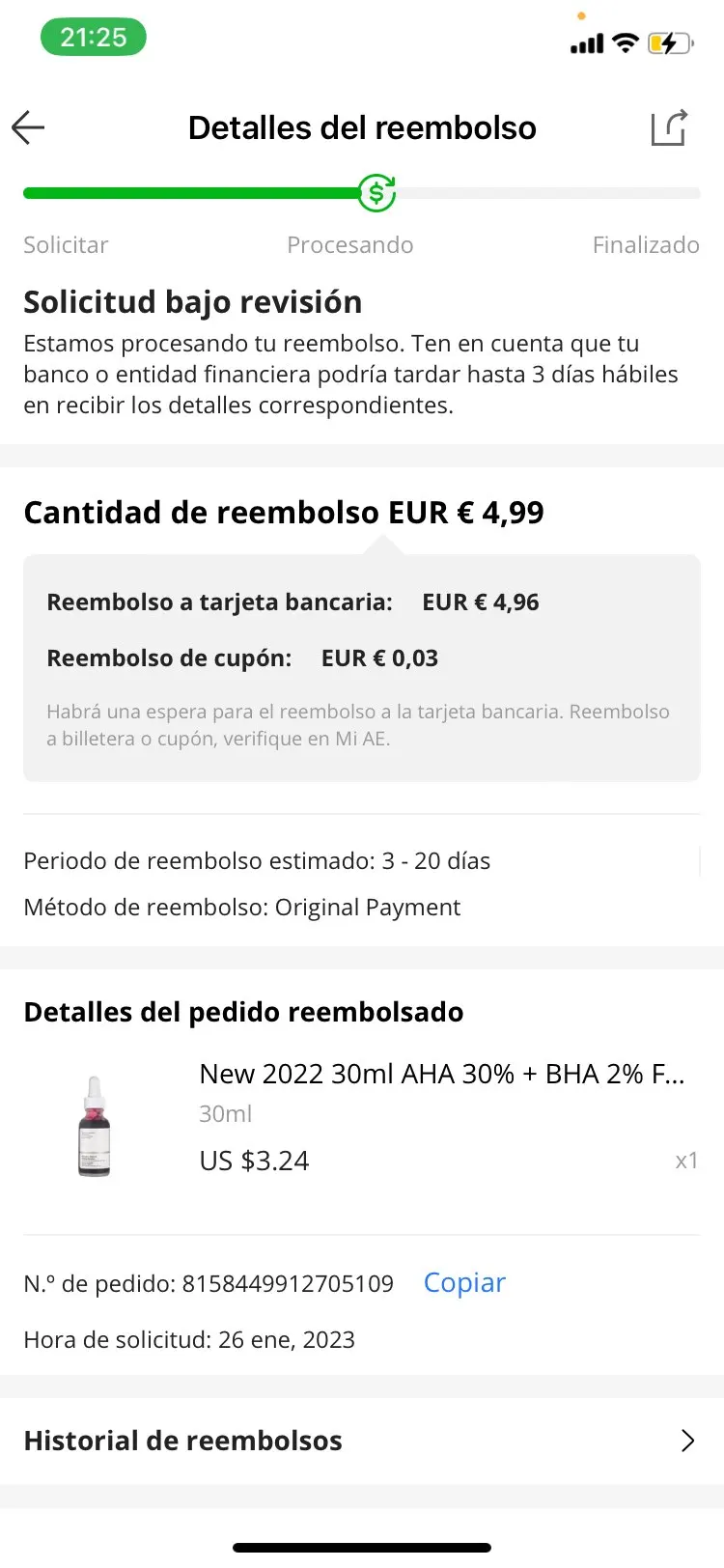This screenshot has height=1568, width=724.
Task: Open the serum product thumbnail
Action: 94,1126
